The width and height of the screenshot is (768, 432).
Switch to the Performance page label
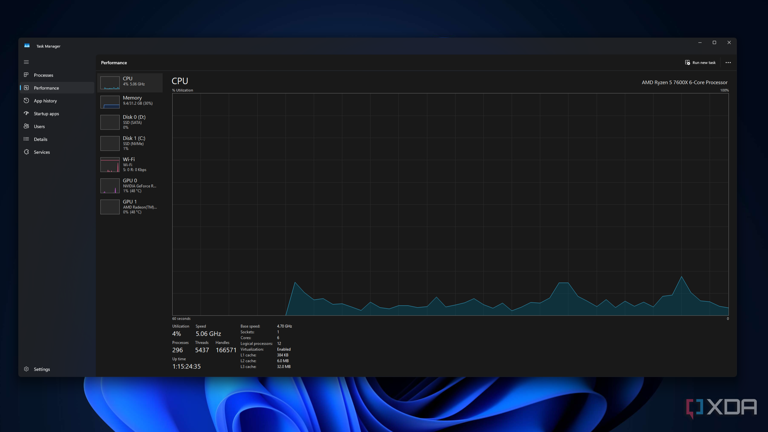[47, 88]
